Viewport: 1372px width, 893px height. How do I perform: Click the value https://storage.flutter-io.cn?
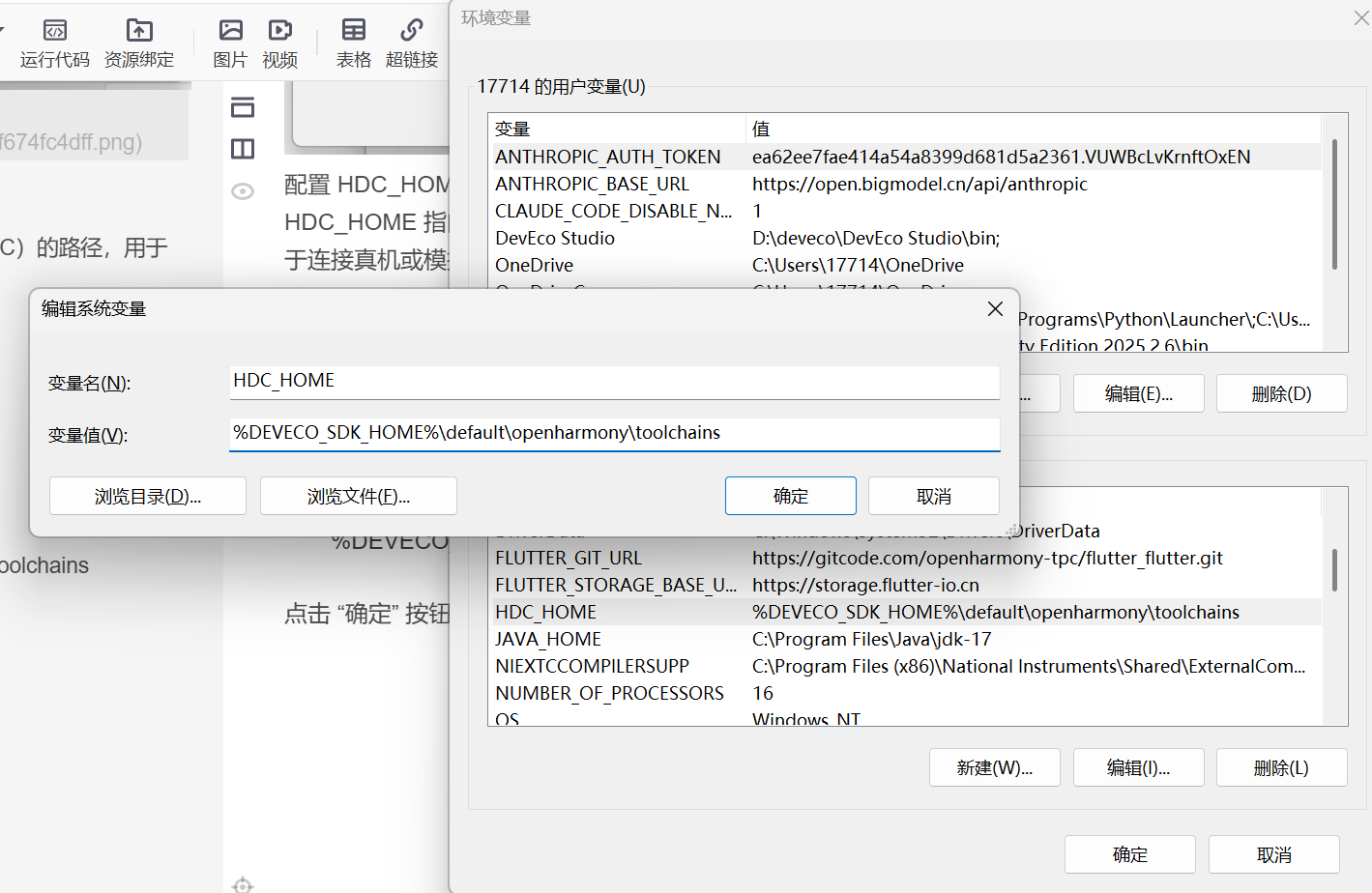tap(865, 585)
